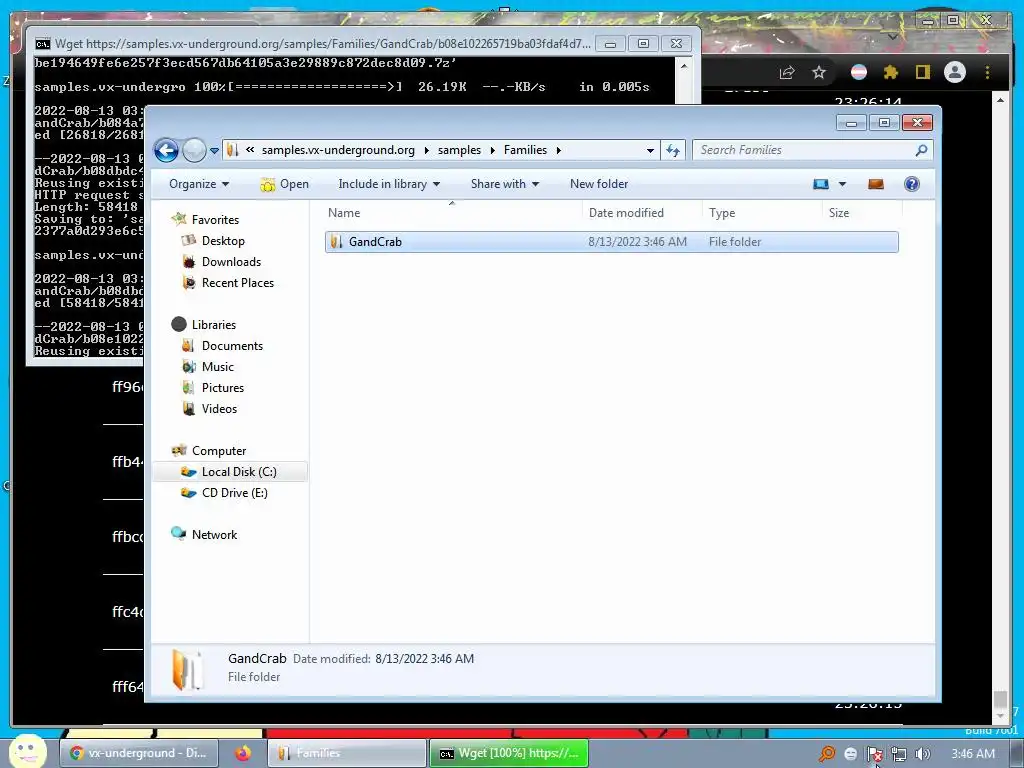Open recent pages dropdown beside Forward arrow
Screen dimensions: 1024x768
[x=214, y=151]
